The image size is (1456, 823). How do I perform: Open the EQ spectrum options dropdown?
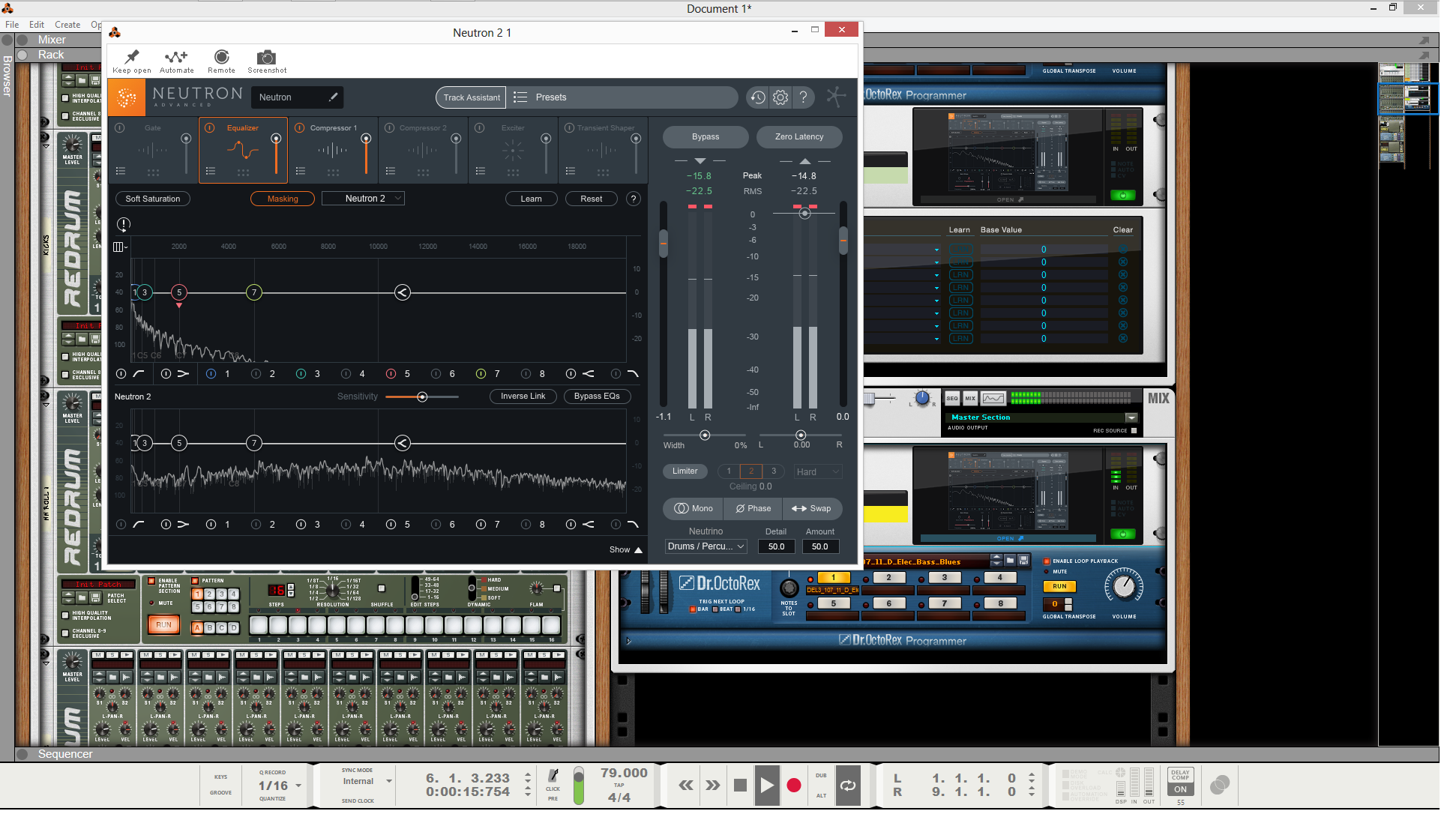(120, 247)
